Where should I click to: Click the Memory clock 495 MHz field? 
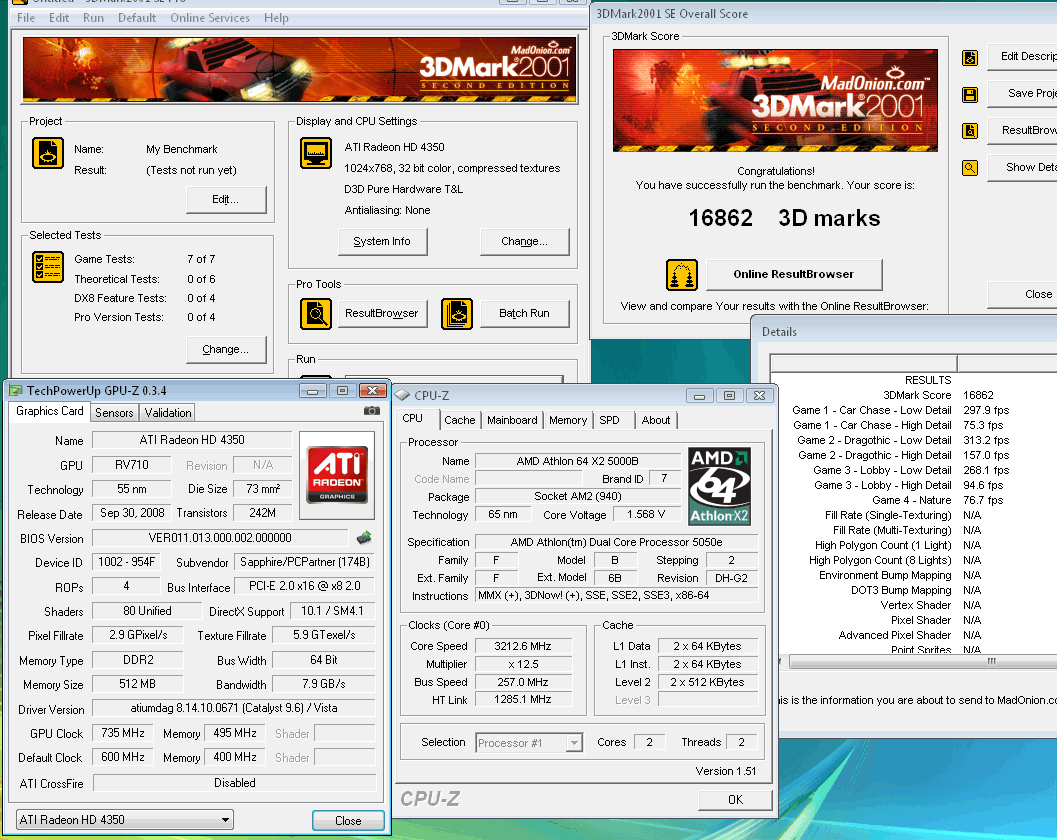pos(235,733)
